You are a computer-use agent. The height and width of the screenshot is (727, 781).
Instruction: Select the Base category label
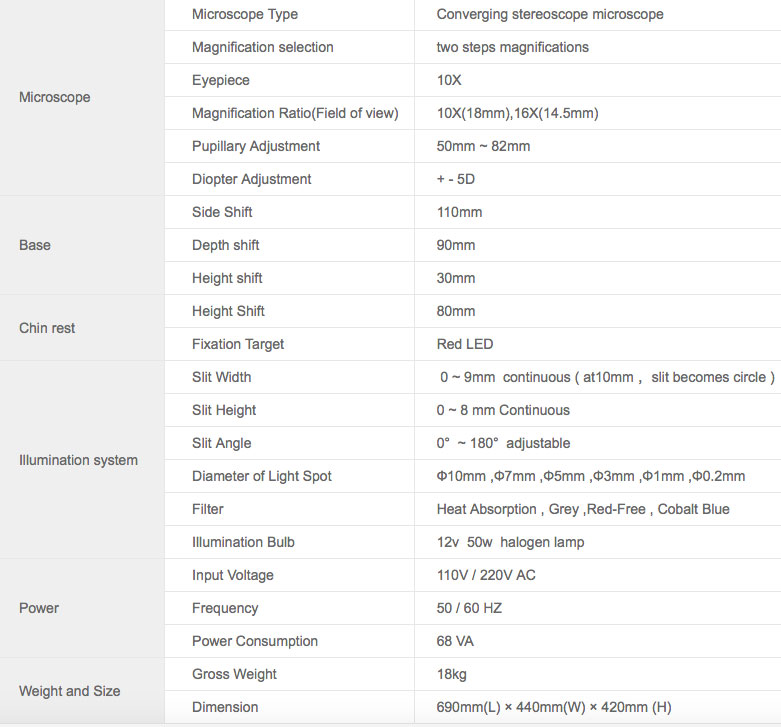(35, 245)
